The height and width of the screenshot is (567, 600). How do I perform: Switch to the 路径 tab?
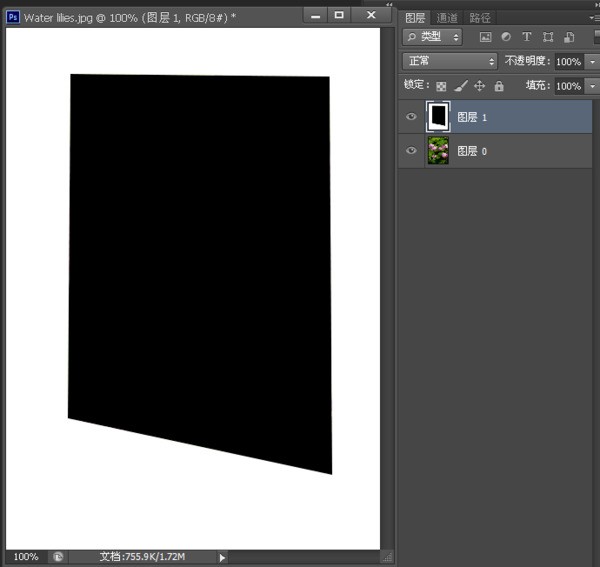coord(480,18)
